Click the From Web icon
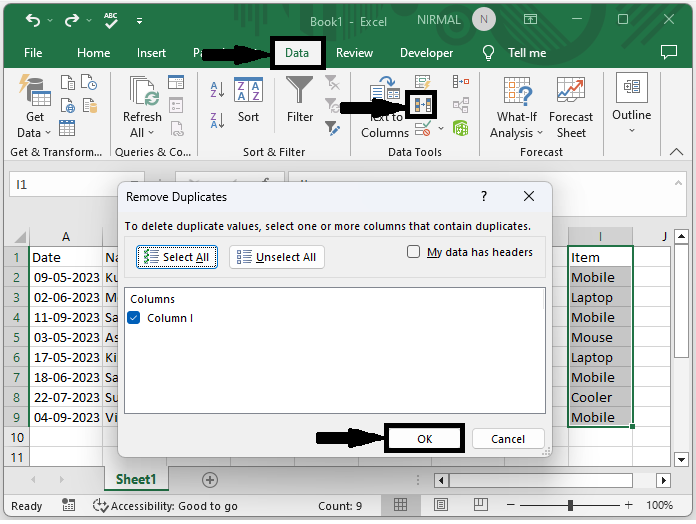The image size is (696, 524). (x=67, y=106)
